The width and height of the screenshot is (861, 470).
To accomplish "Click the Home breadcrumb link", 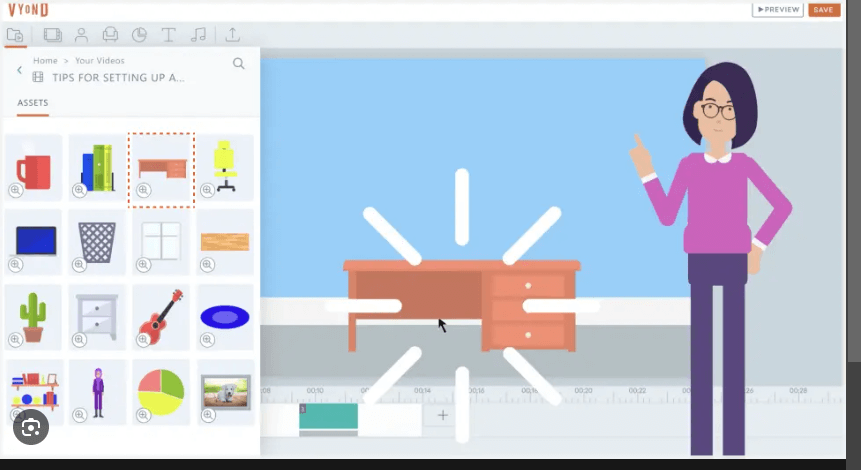I will (x=45, y=61).
